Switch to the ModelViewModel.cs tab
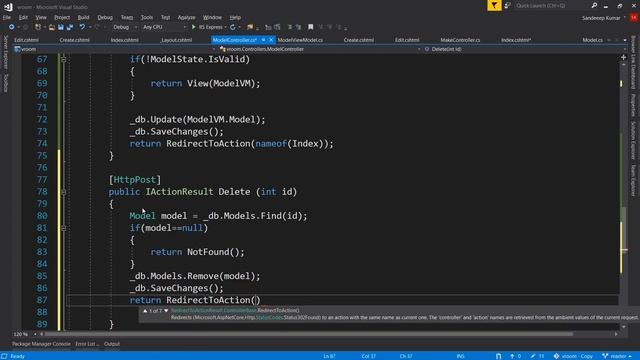The width and height of the screenshot is (640, 360). click(300, 40)
